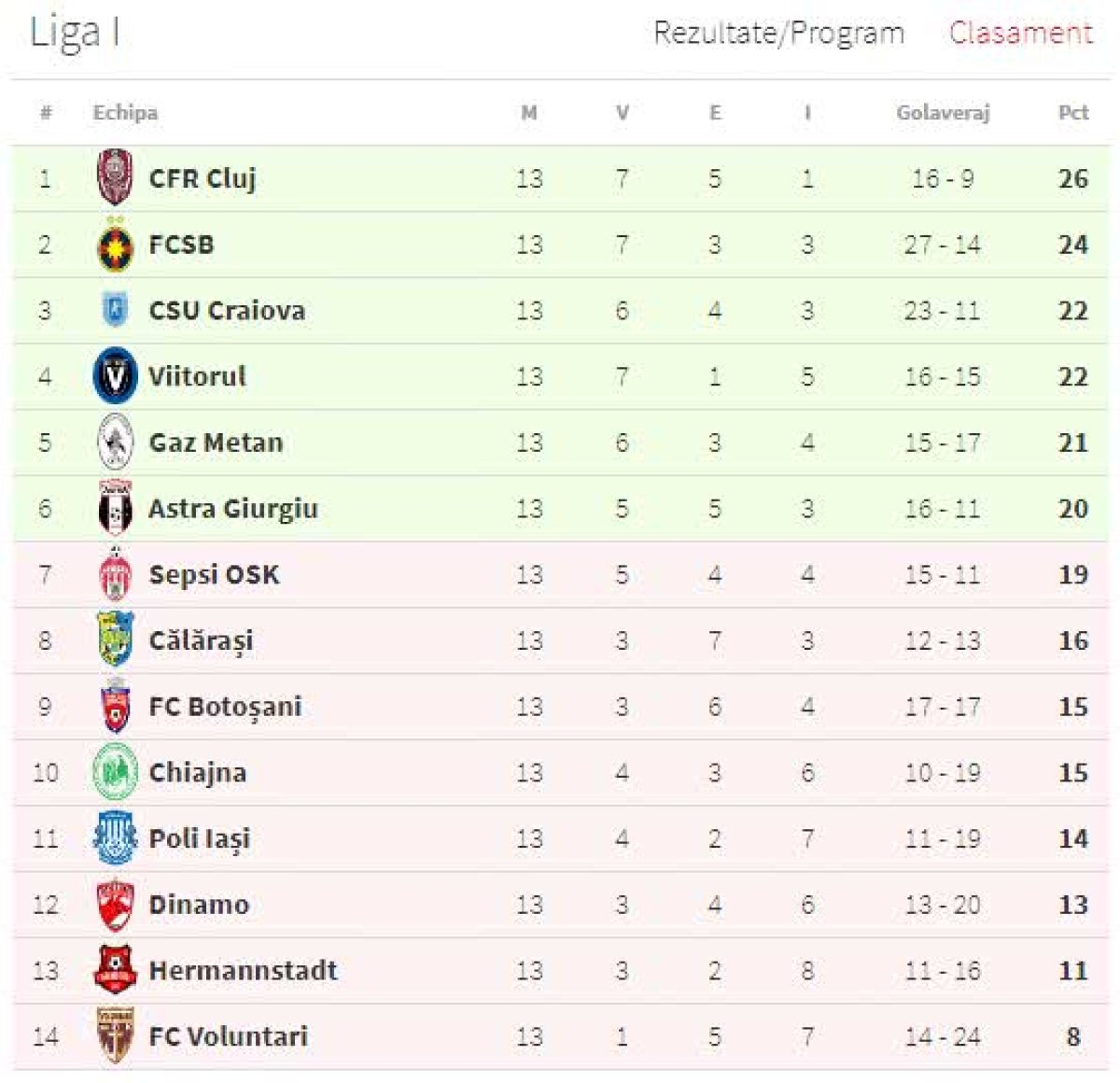Open the FC Botoșani team link
The image size is (1120, 1083).
(225, 707)
